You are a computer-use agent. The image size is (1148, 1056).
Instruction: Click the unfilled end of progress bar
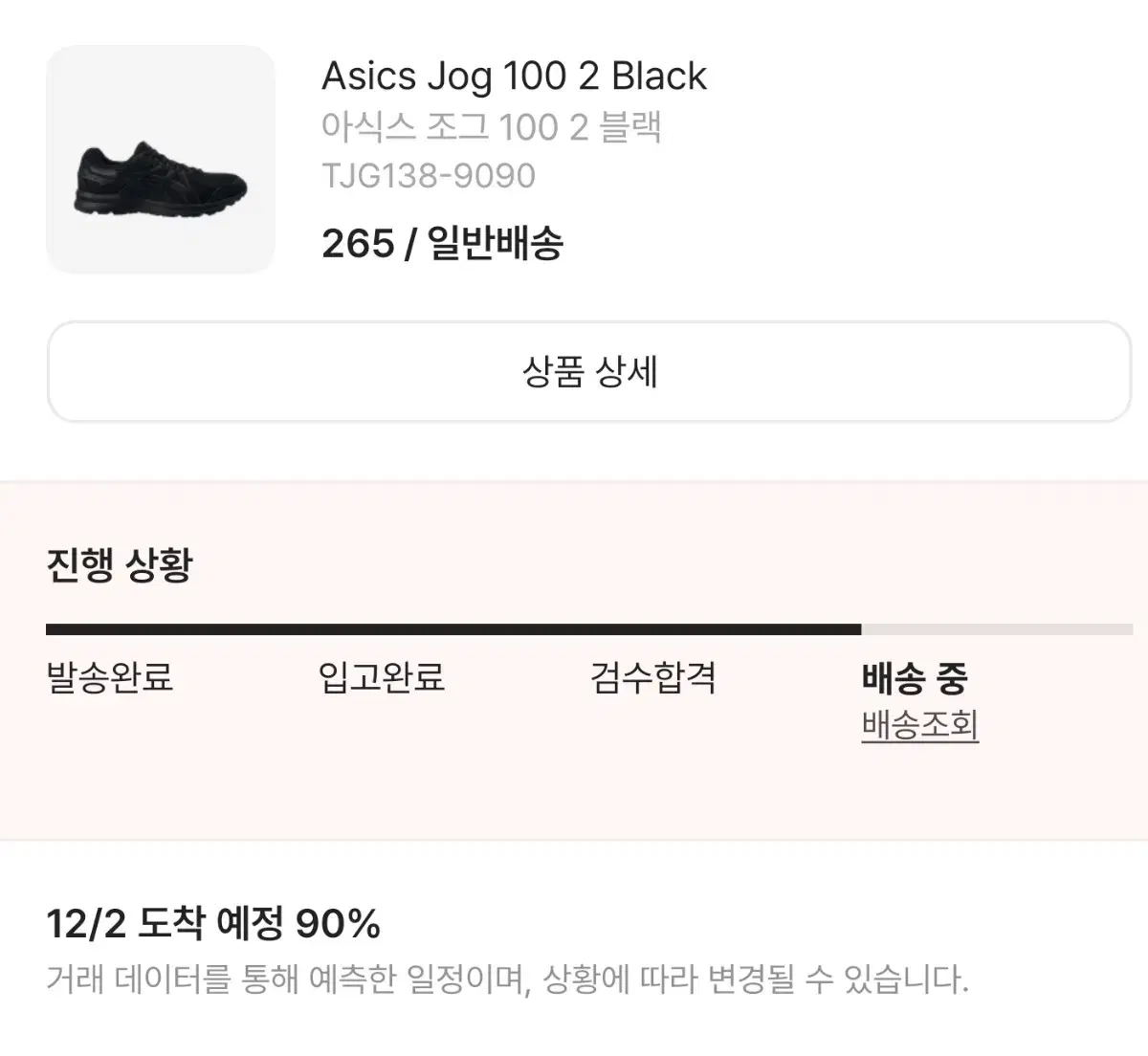997,629
